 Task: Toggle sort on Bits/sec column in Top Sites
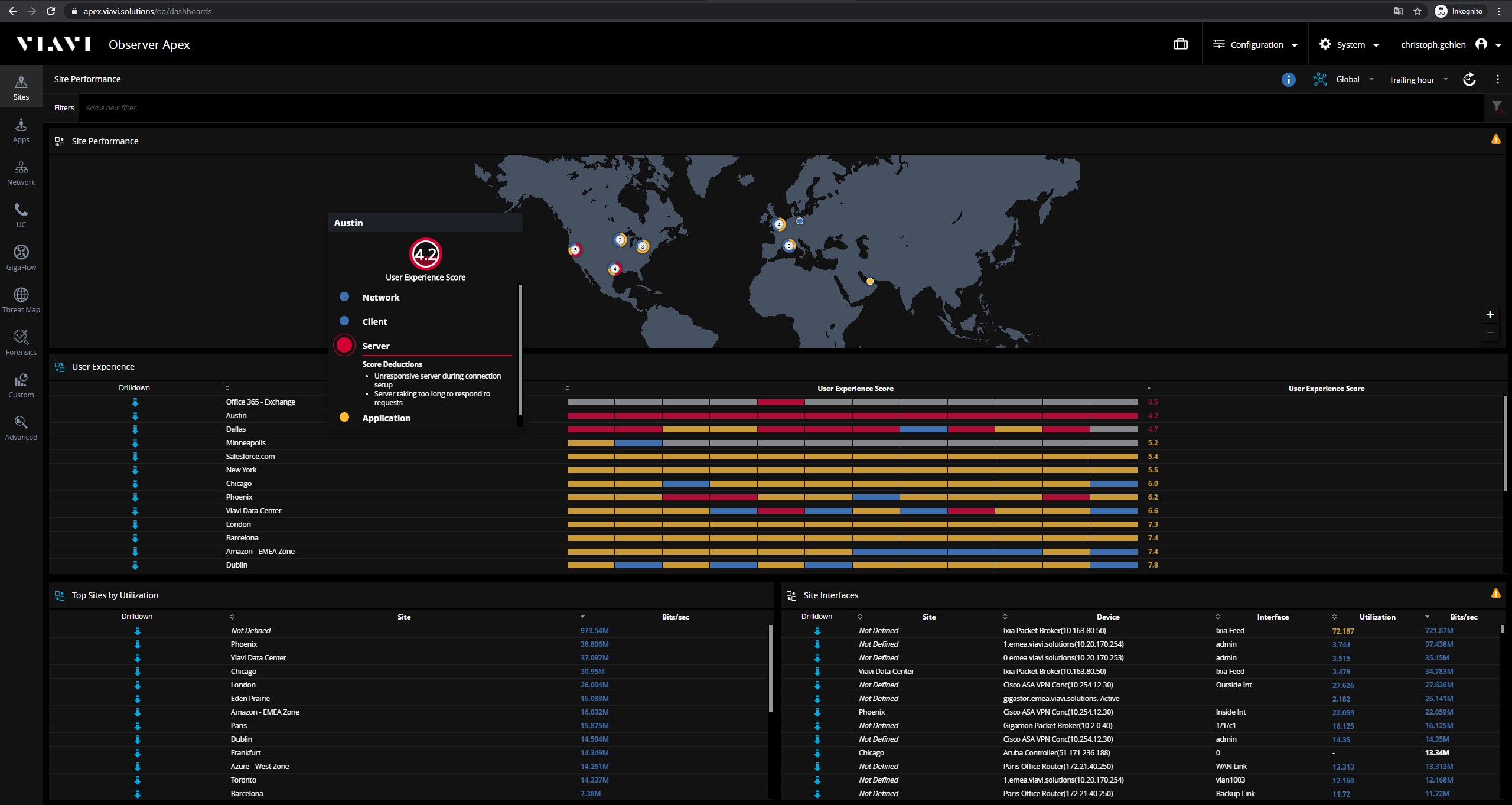[x=675, y=617]
